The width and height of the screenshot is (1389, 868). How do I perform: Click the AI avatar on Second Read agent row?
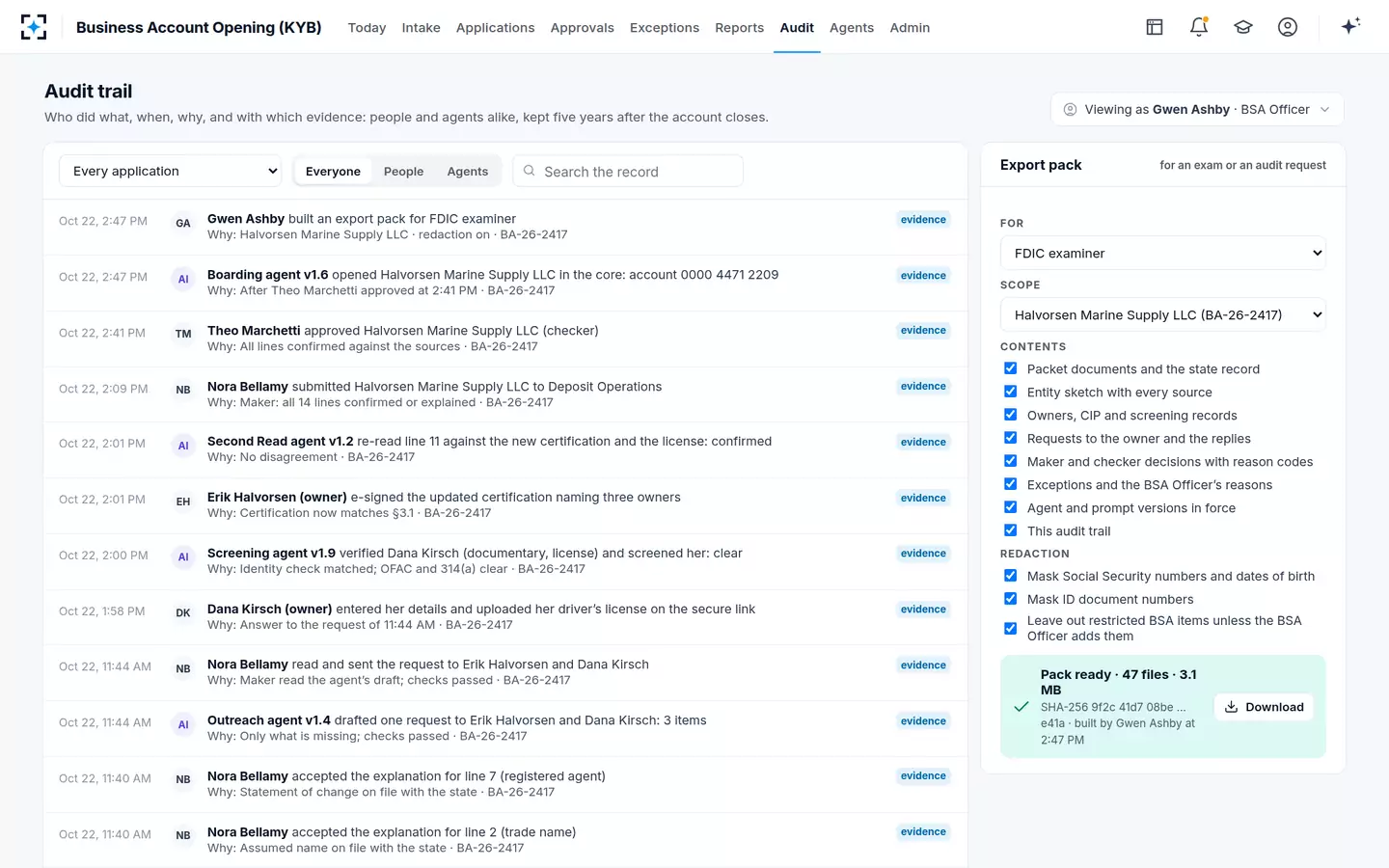point(183,446)
